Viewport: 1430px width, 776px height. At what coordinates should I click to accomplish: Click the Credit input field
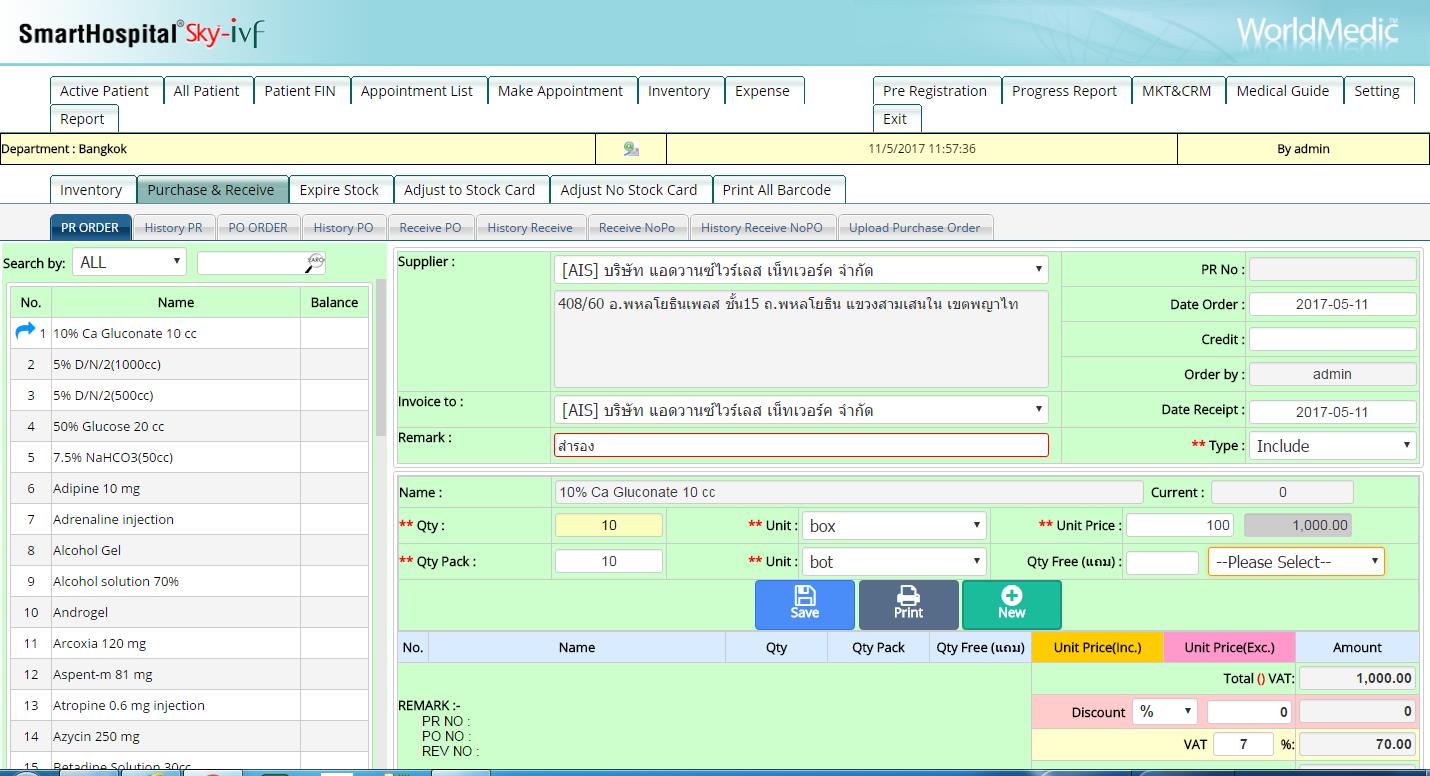pyautogui.click(x=1332, y=339)
